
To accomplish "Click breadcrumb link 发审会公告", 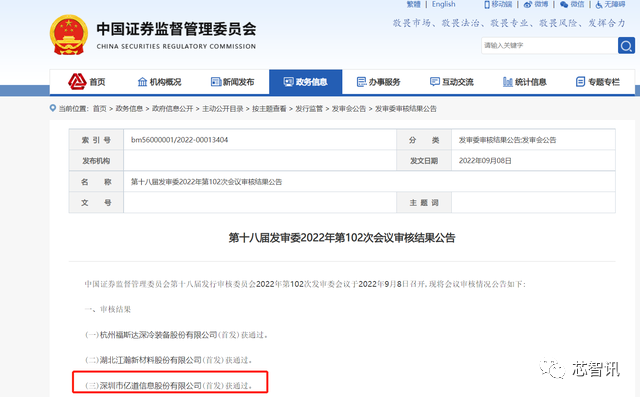I will 349,109.
